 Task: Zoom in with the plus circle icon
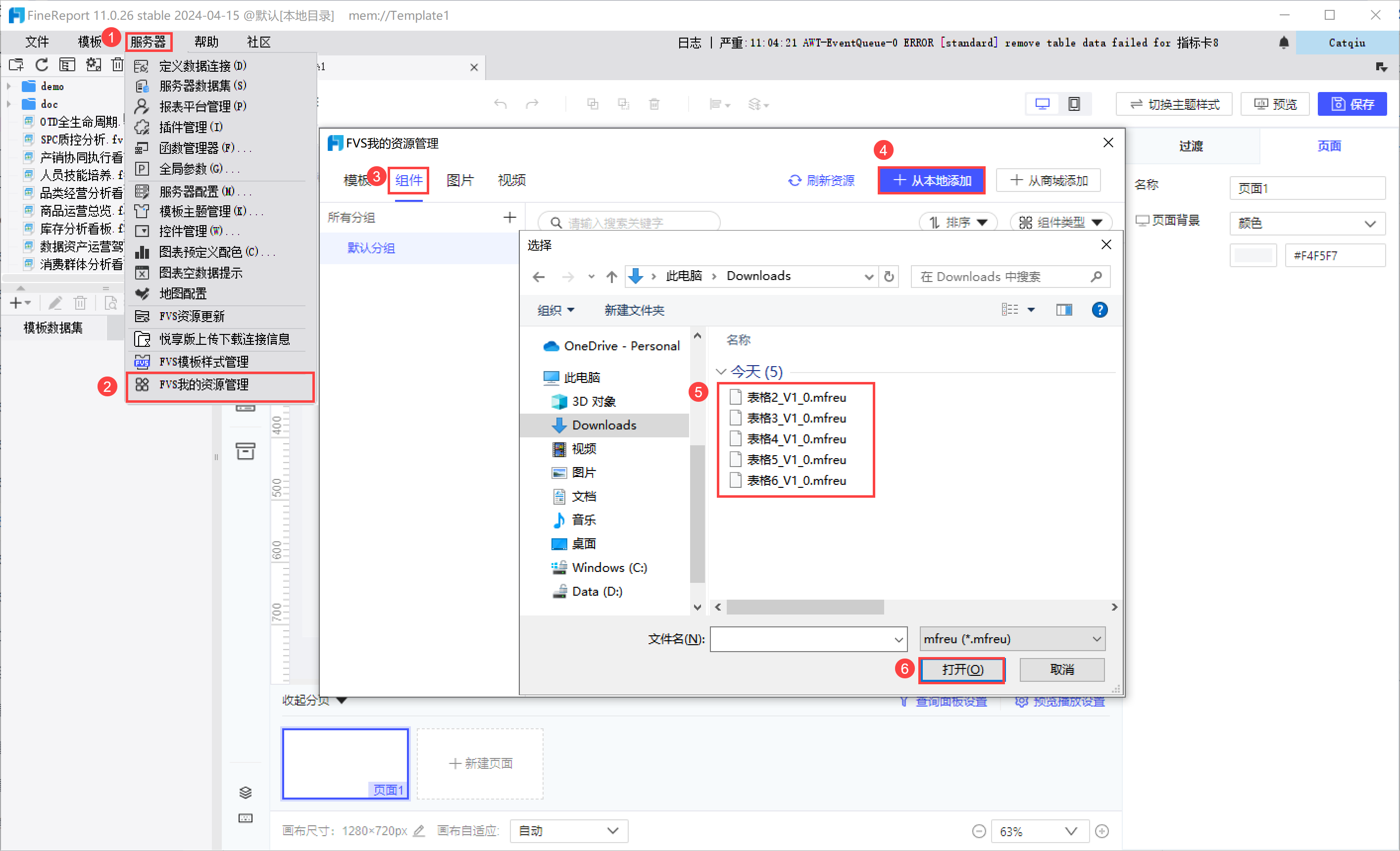pos(1101,832)
